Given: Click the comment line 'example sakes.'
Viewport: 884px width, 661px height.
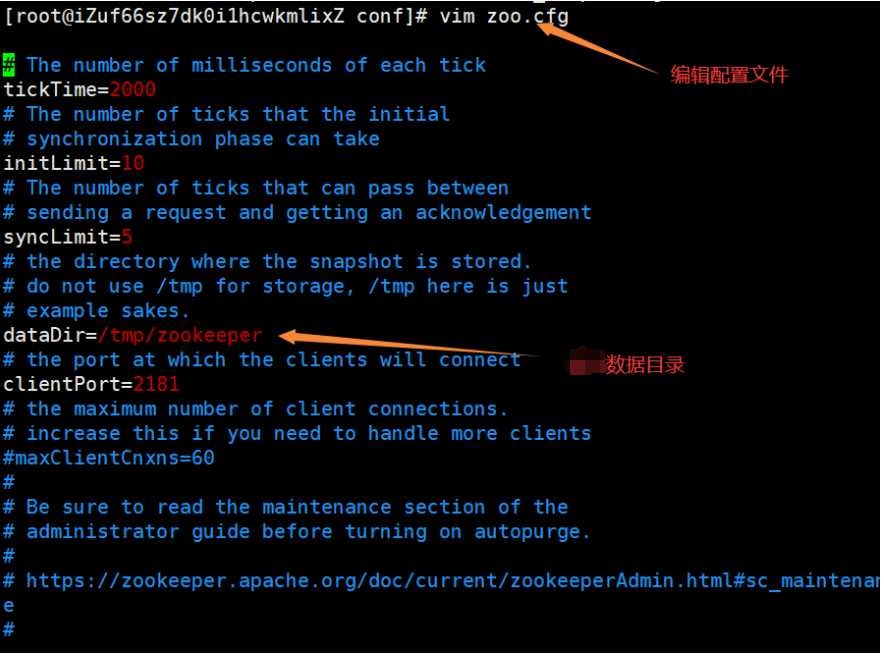Looking at the screenshot, I should tap(96, 311).
